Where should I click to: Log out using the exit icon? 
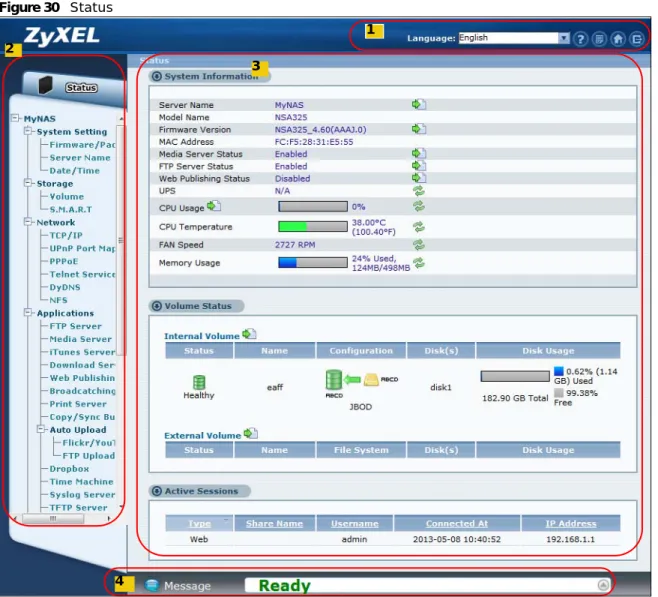[637, 39]
